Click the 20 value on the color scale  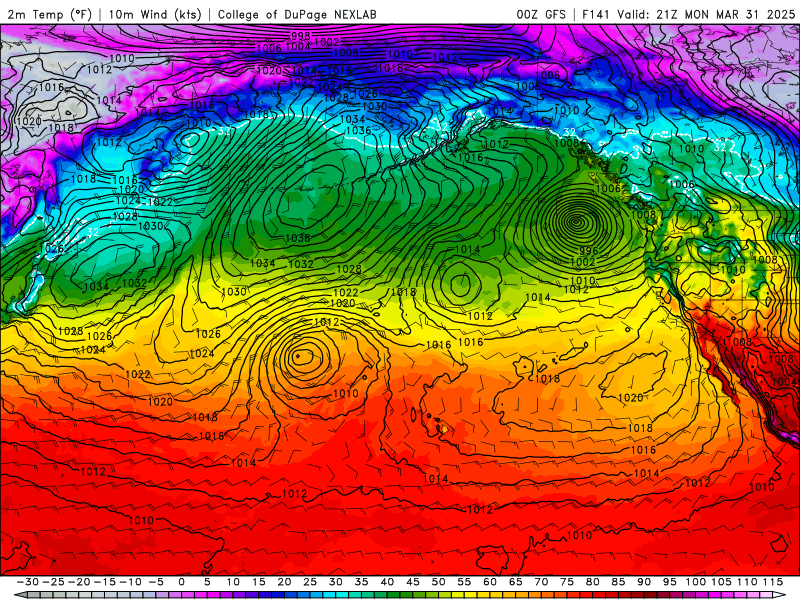[284, 582]
